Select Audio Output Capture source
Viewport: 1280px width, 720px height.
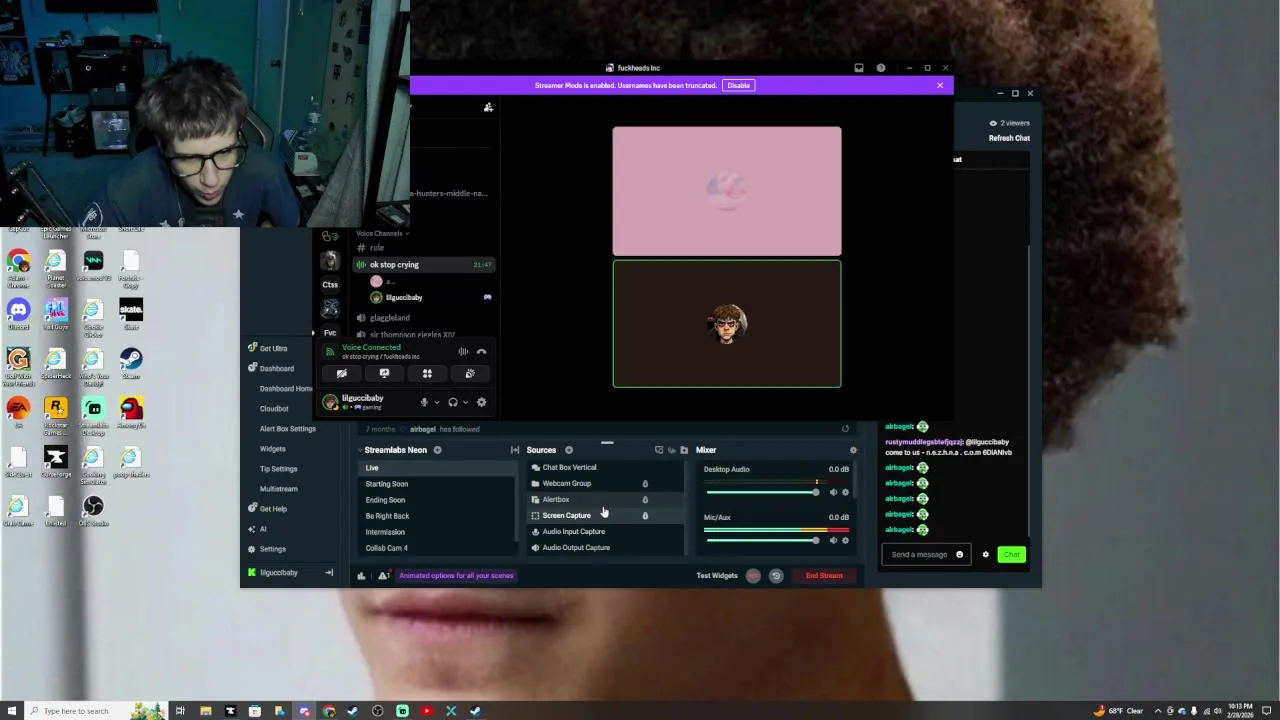point(607,548)
